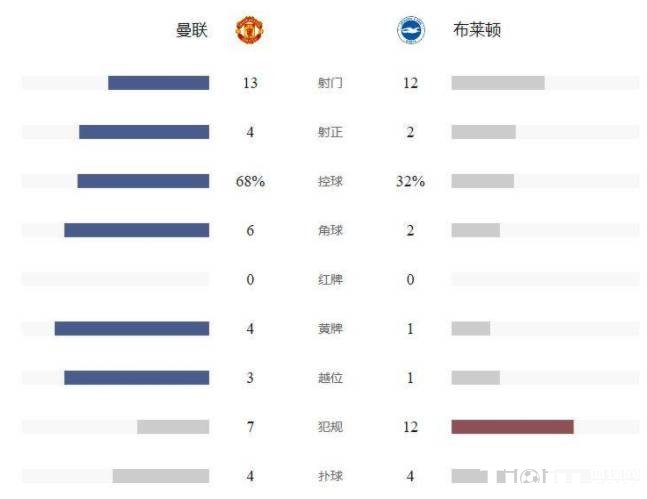Click Brighton's gray 射门 bar
Screen dimensions: 647x499
pos(497,83)
